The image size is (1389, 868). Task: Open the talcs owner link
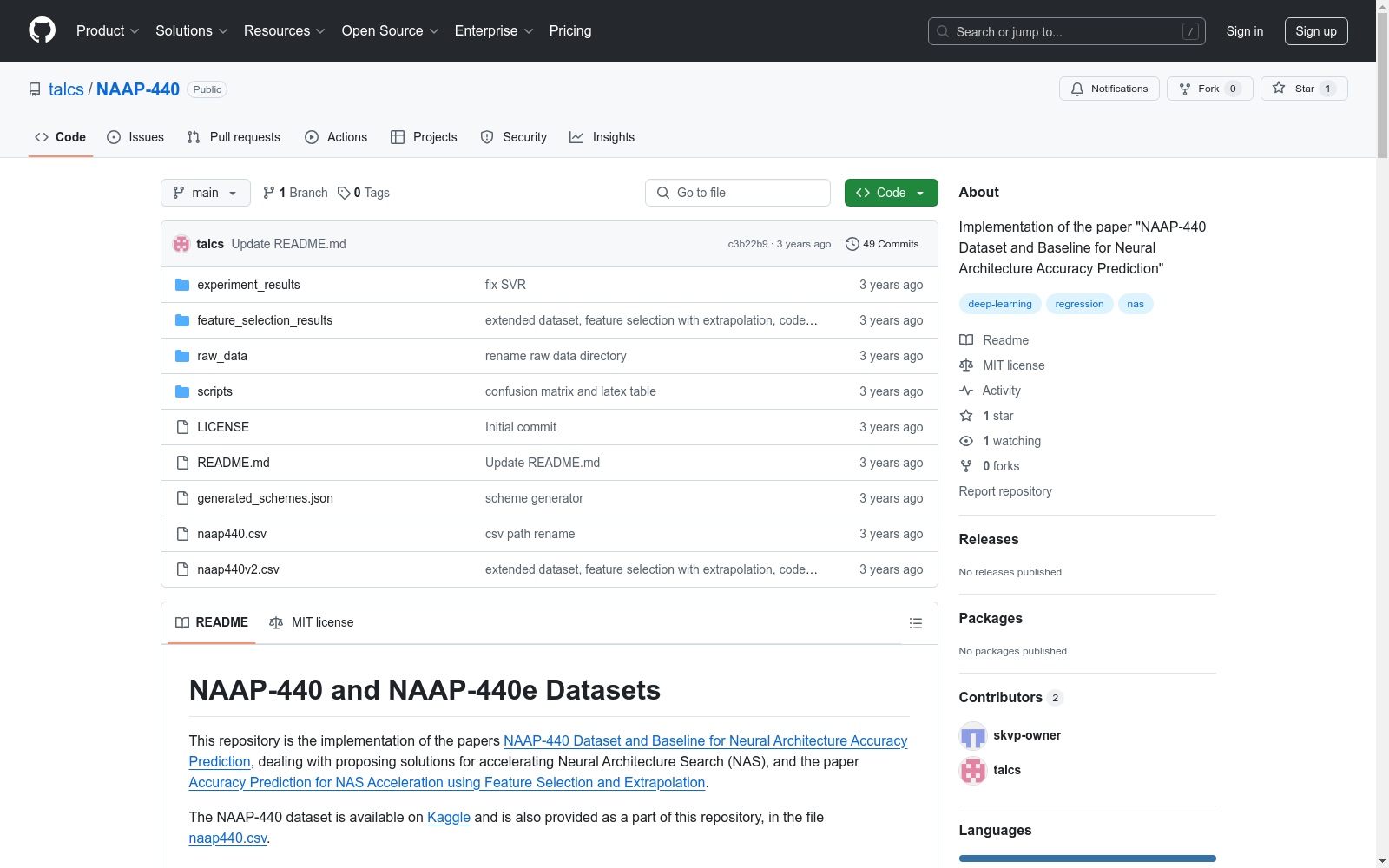pyautogui.click(x=66, y=89)
